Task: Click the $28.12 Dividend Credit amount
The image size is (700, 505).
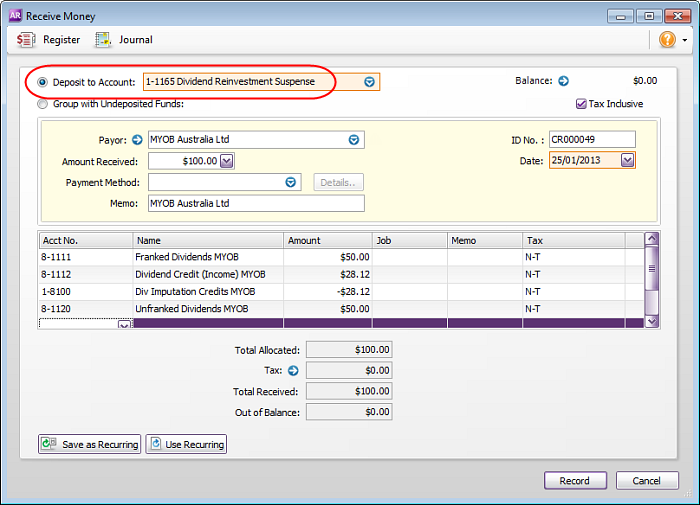Action: 328,274
